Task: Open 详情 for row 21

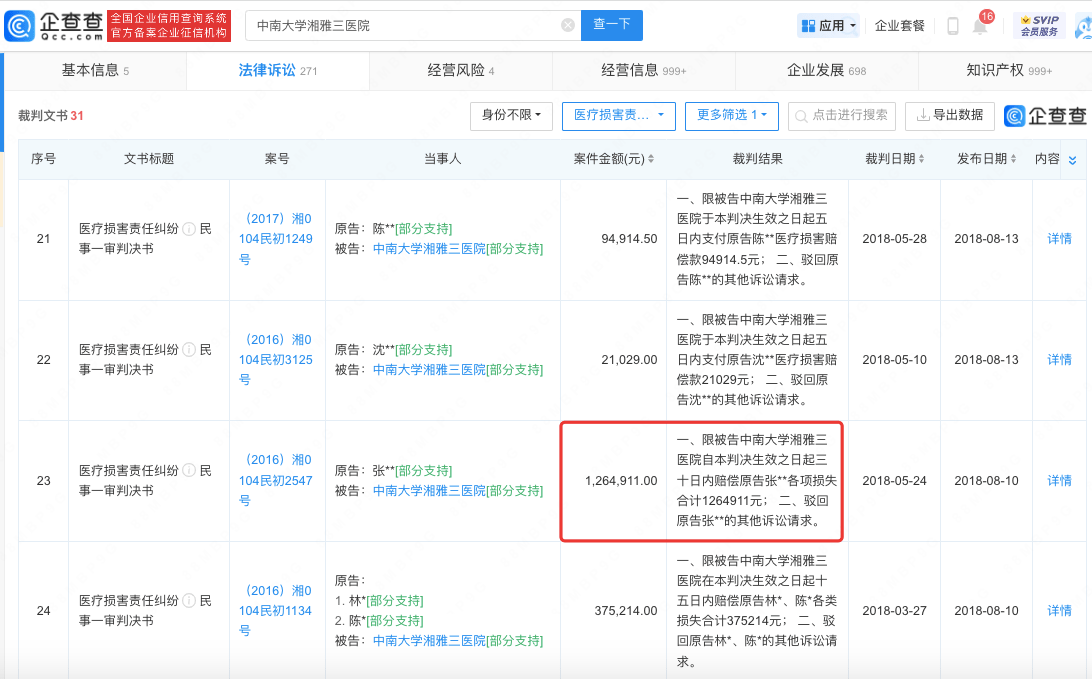Action: click(x=1059, y=239)
